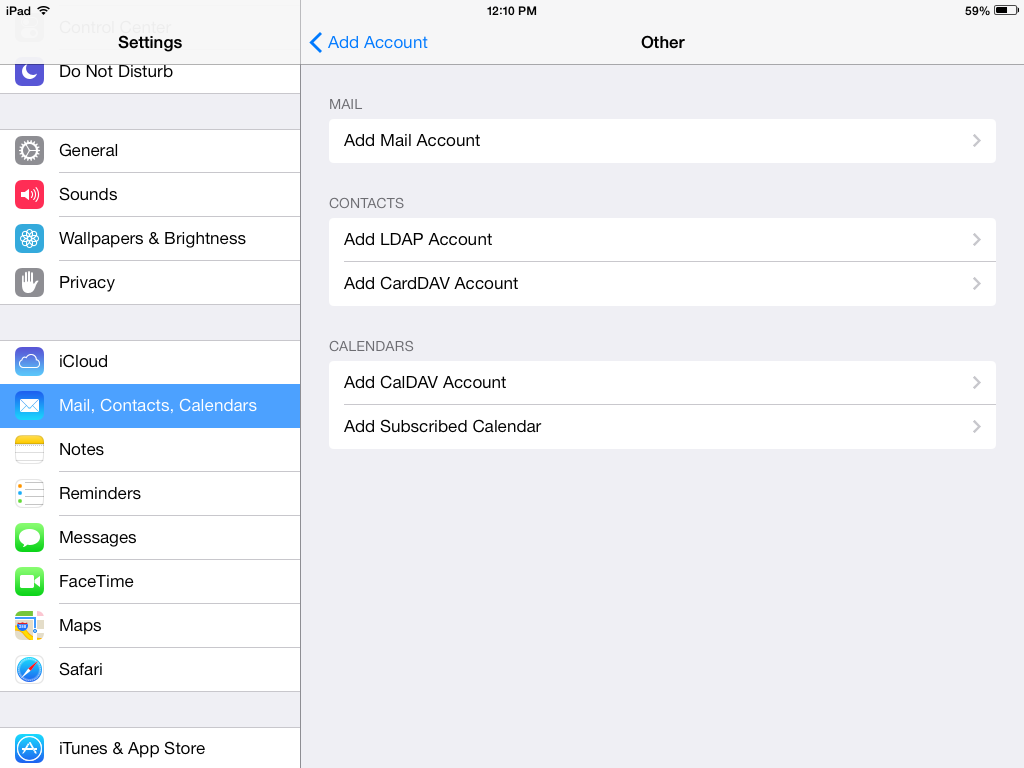This screenshot has width=1024, height=768.
Task: Open Add CardDAV Account
Action: coord(662,284)
